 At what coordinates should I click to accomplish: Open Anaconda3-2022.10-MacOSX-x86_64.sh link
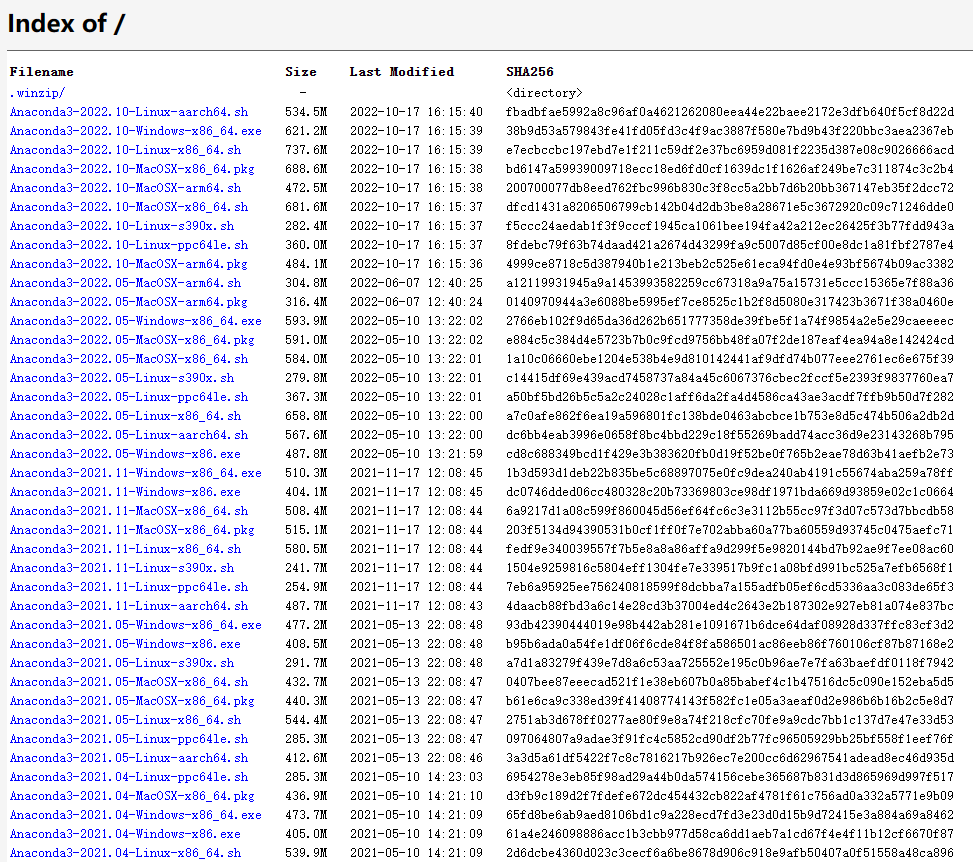(x=128, y=207)
